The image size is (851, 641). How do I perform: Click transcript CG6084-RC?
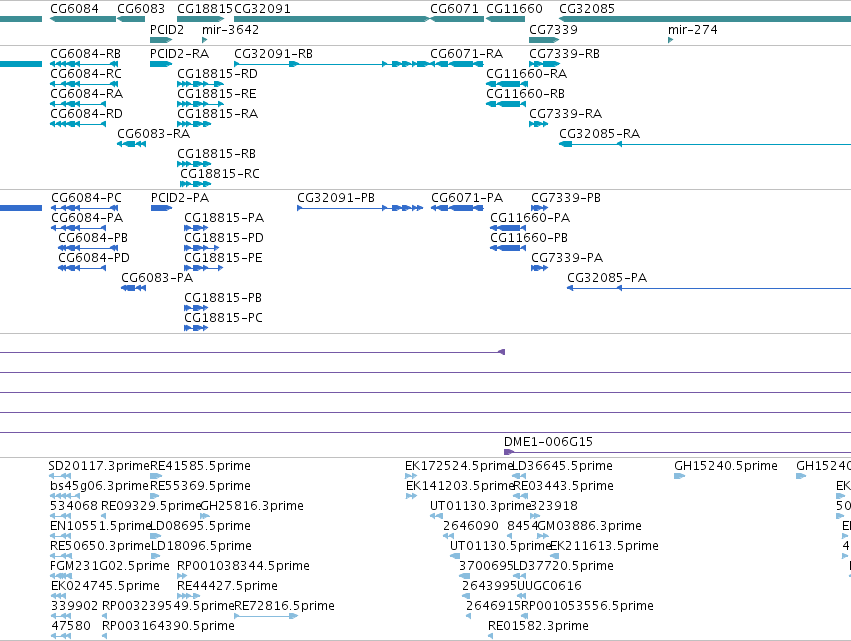[x=86, y=74]
